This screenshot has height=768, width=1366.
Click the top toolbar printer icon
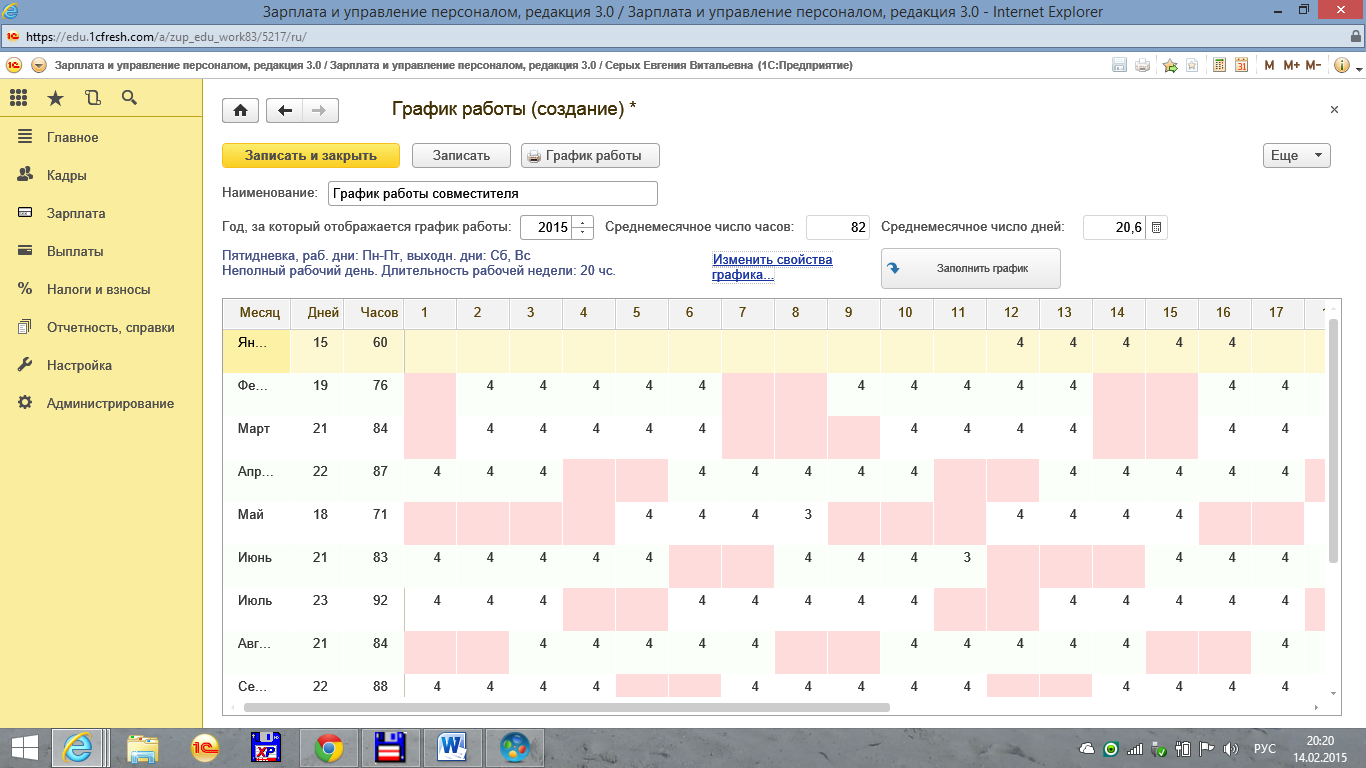tap(1142, 65)
